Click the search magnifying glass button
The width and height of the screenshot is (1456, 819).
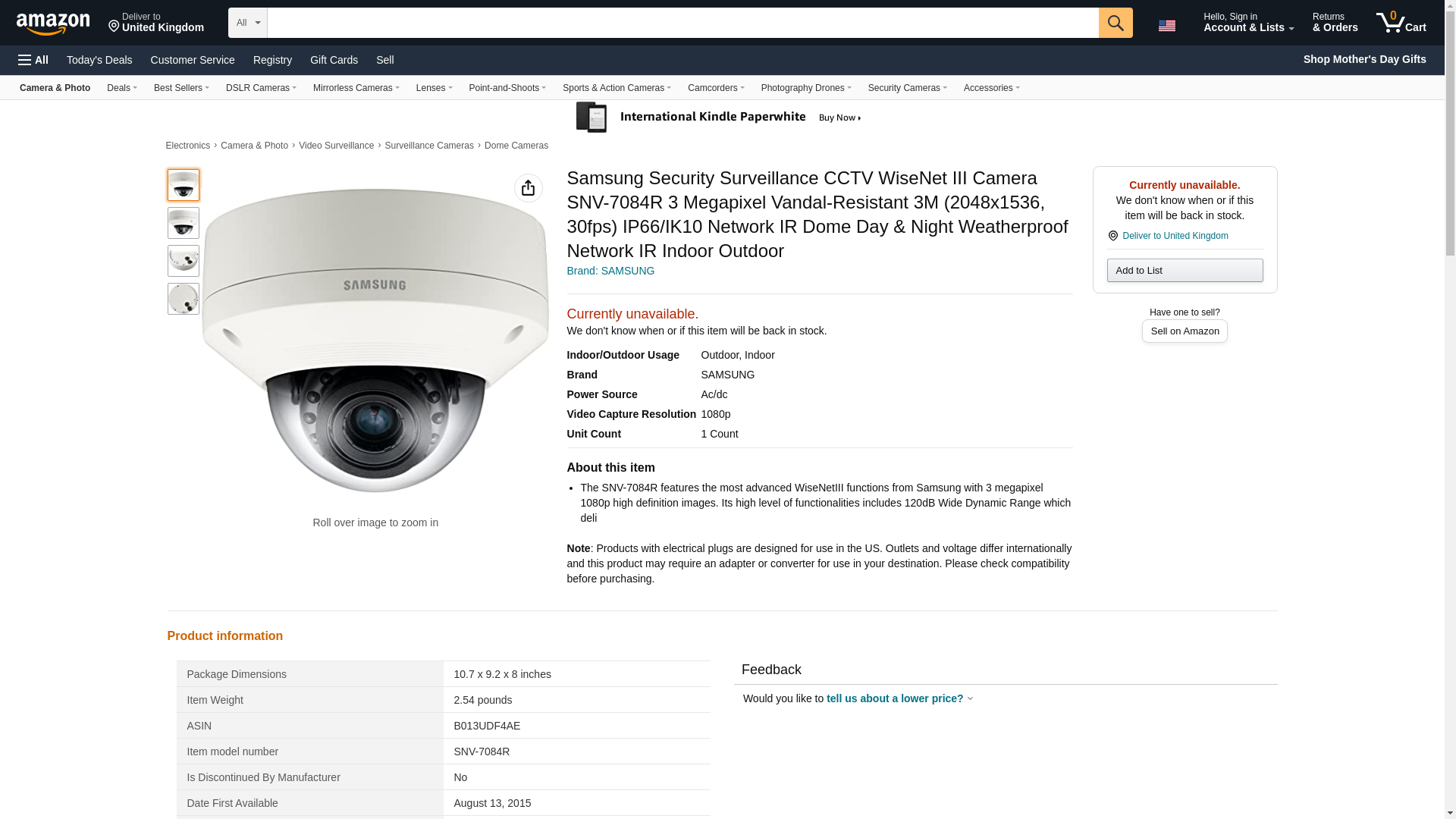(x=1115, y=23)
